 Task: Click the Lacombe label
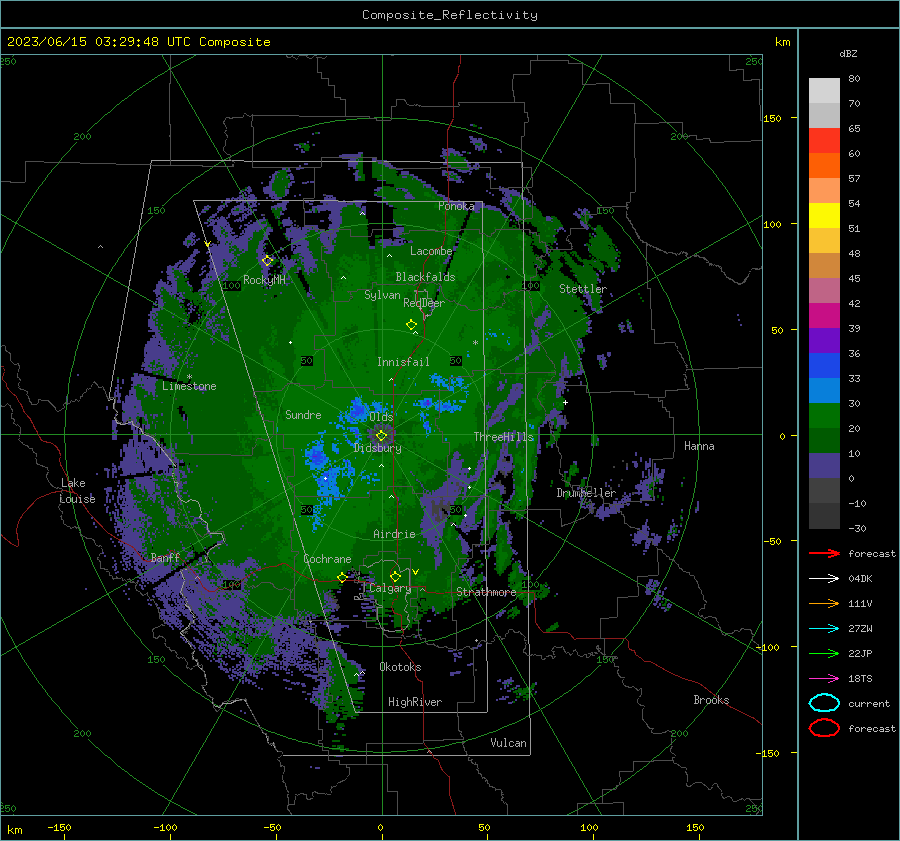pos(431,251)
